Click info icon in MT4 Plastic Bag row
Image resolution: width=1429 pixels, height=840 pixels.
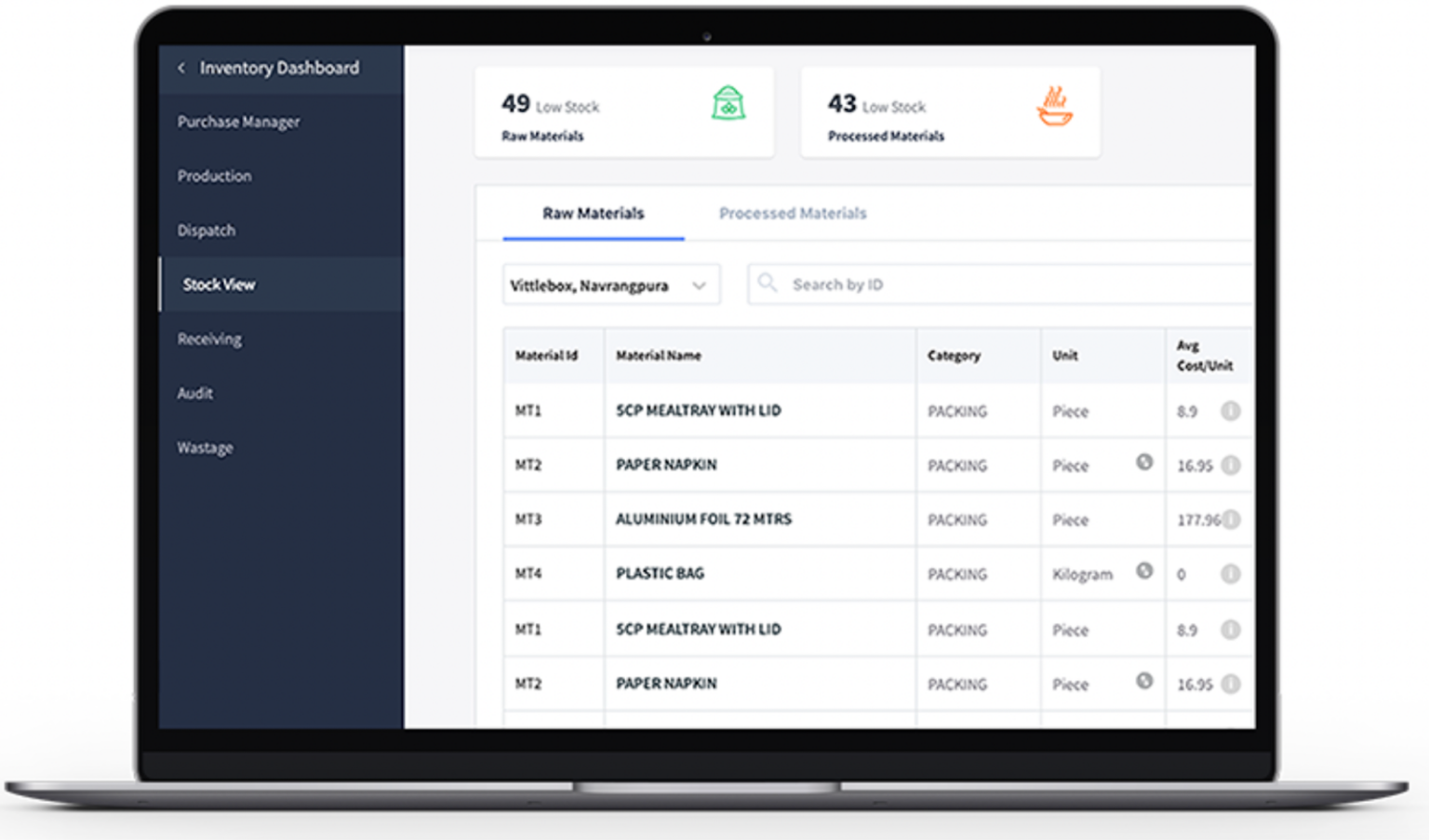click(x=1230, y=574)
